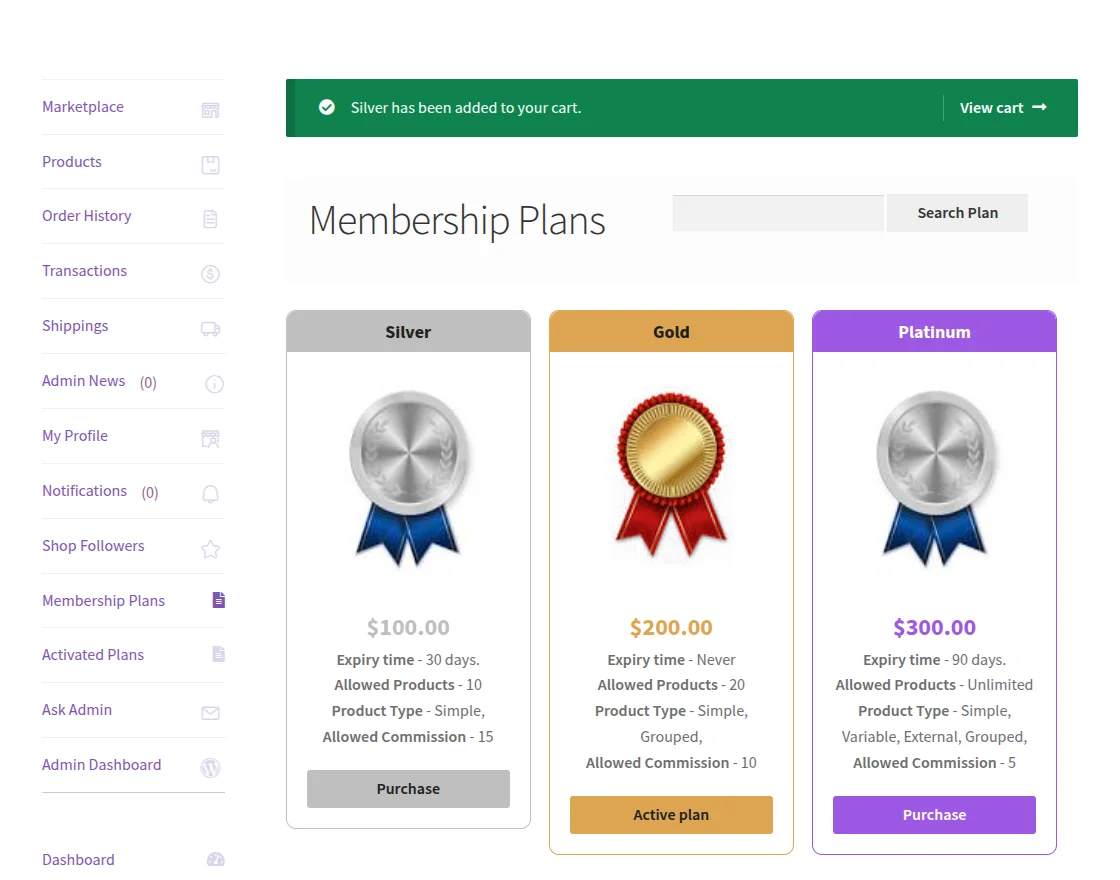This screenshot has height=880, width=1120.
Task: Click the My Profile badge icon
Action: click(210, 437)
